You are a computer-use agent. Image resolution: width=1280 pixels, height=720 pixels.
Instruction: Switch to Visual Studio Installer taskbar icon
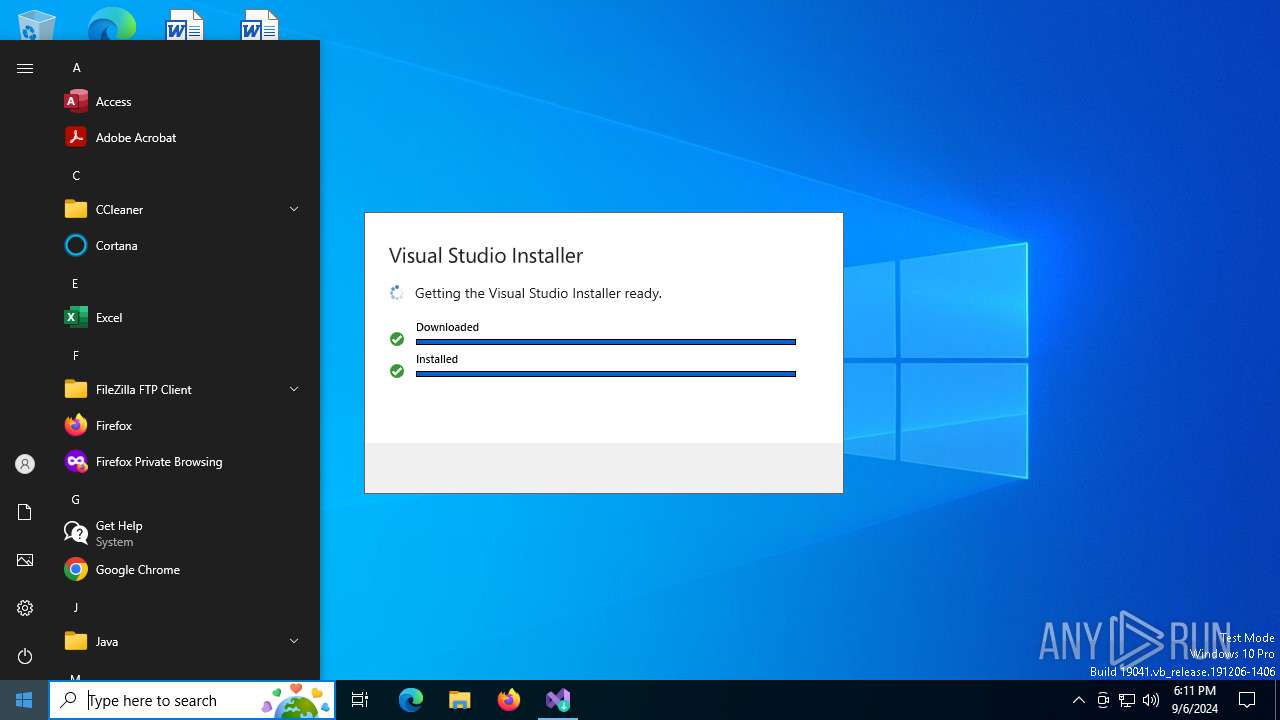(x=558, y=700)
